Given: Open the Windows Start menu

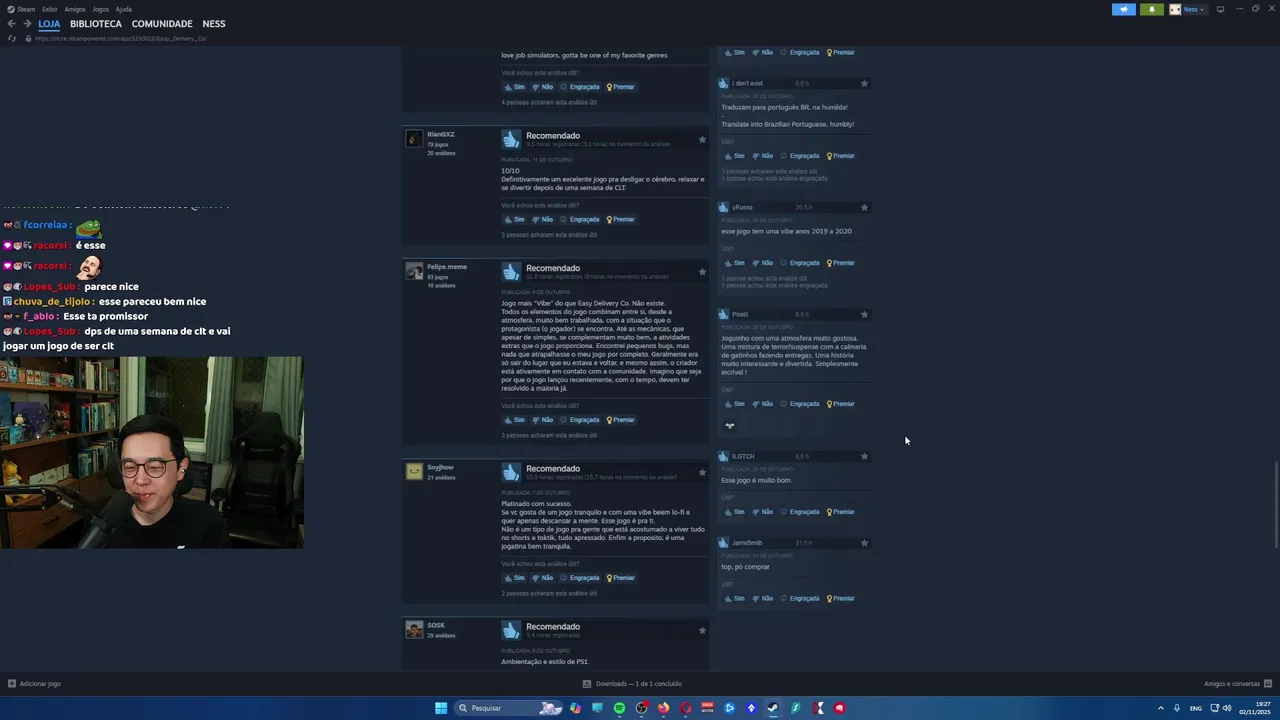Looking at the screenshot, I should click(441, 708).
